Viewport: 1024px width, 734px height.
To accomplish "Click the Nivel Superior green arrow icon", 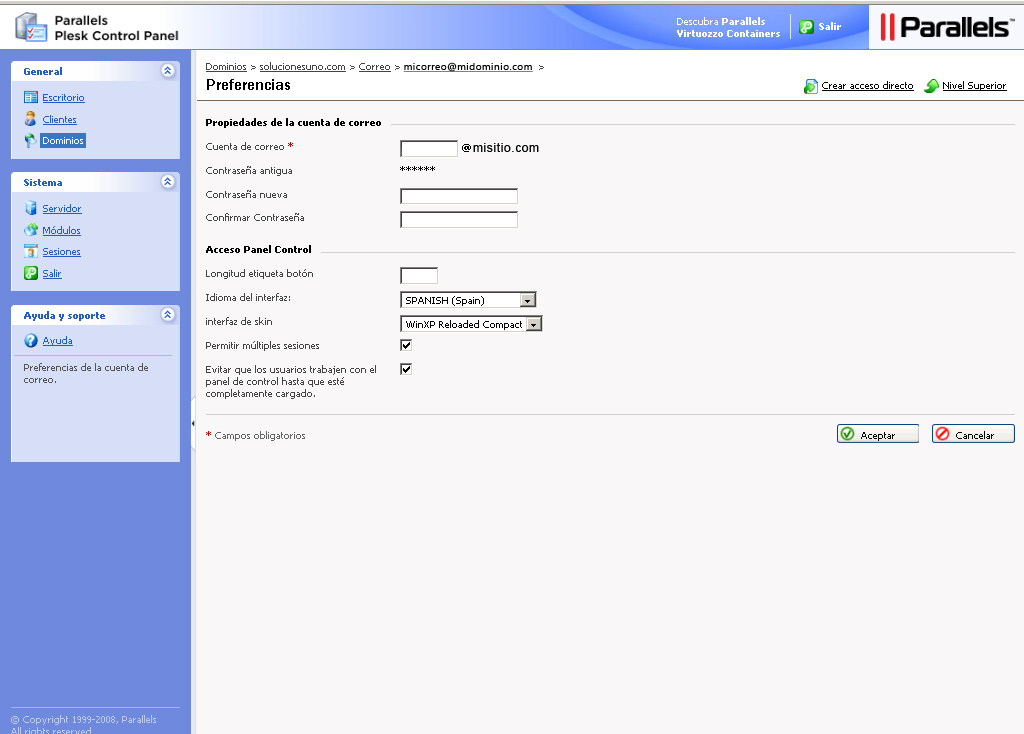I will 931,86.
